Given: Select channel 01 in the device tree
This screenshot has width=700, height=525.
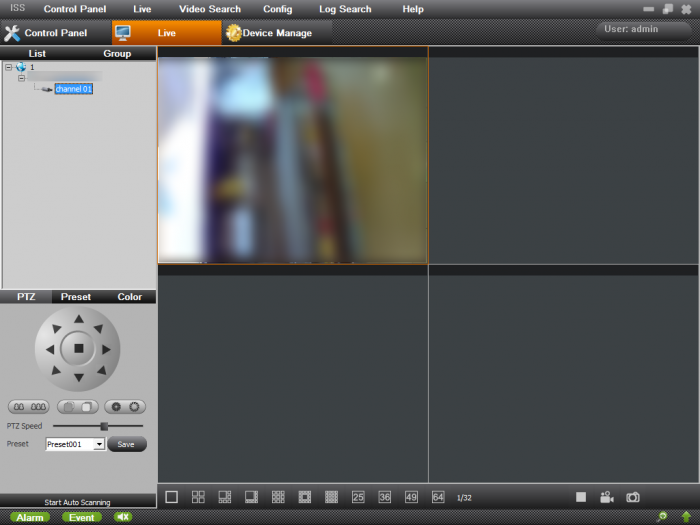Looking at the screenshot, I should [74, 89].
